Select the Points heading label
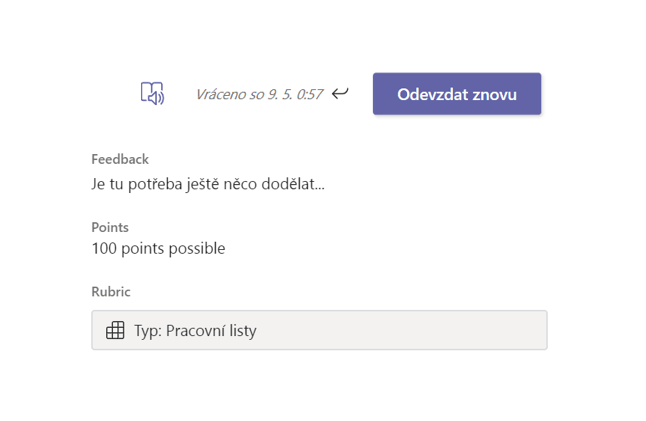 [110, 227]
